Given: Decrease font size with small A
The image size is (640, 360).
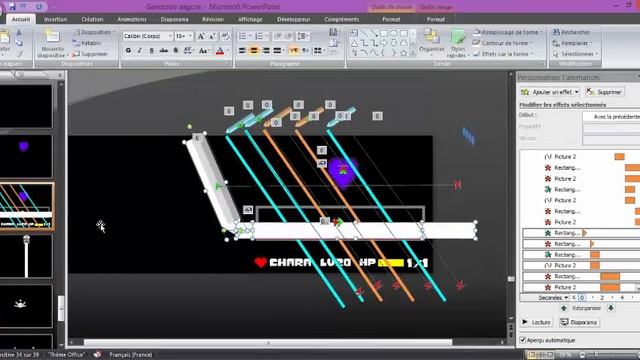Looking at the screenshot, I should [x=212, y=36].
